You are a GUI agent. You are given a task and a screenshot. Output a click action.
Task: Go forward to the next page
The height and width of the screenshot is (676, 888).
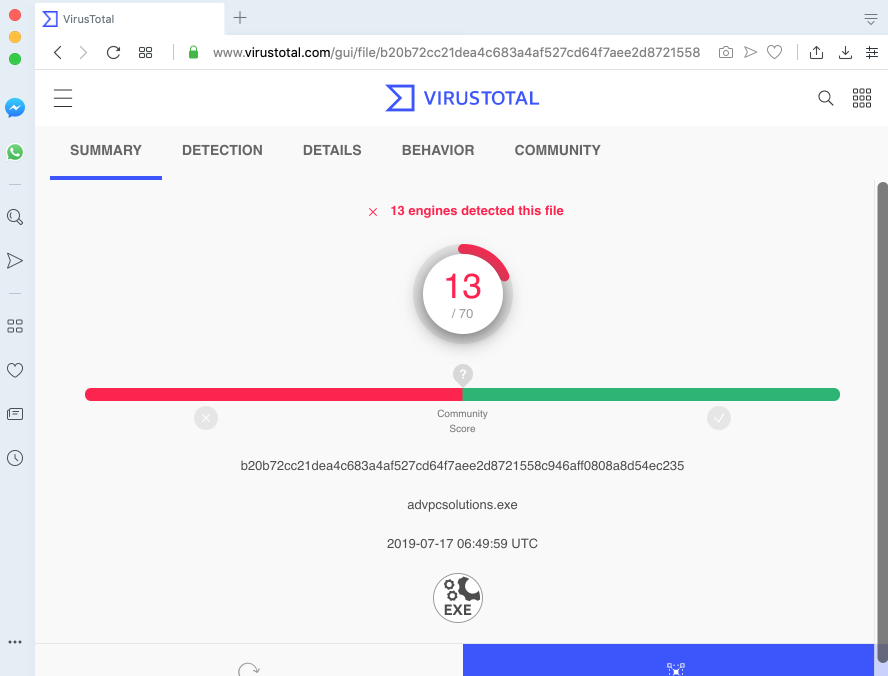pos(83,53)
